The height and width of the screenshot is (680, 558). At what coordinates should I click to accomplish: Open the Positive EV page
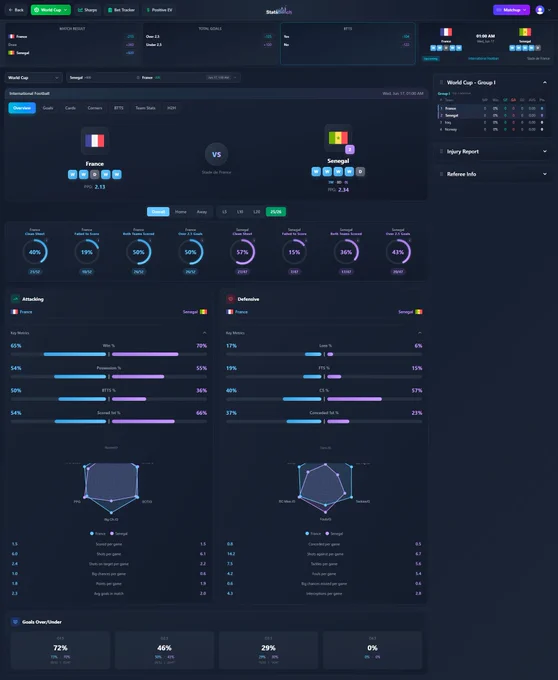pyautogui.click(x=160, y=10)
